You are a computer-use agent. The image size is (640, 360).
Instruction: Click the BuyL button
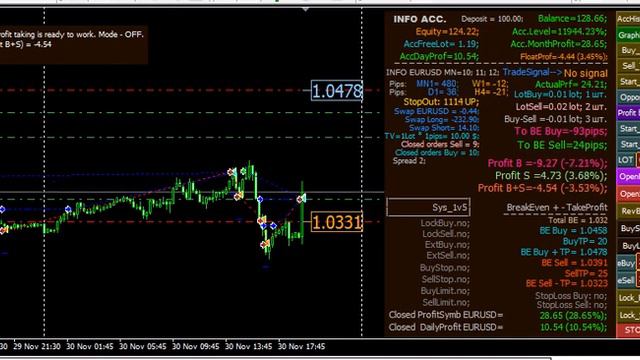pos(628,246)
